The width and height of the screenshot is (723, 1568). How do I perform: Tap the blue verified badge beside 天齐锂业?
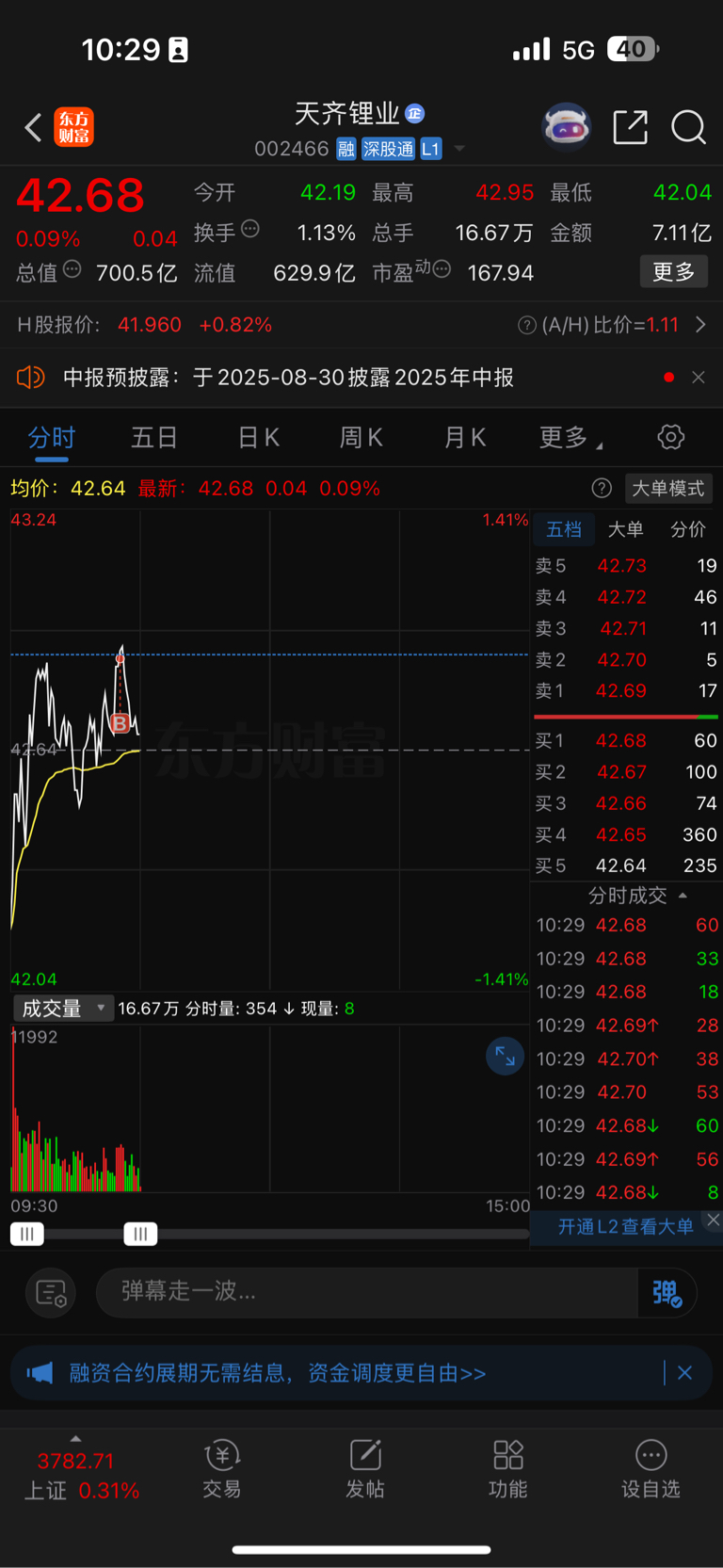pos(414,114)
